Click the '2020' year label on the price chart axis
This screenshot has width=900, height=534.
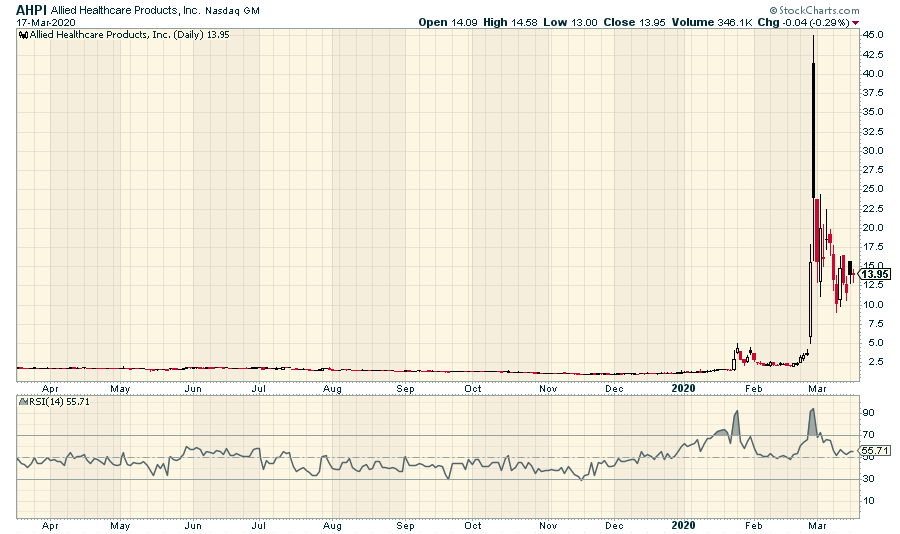pos(684,389)
